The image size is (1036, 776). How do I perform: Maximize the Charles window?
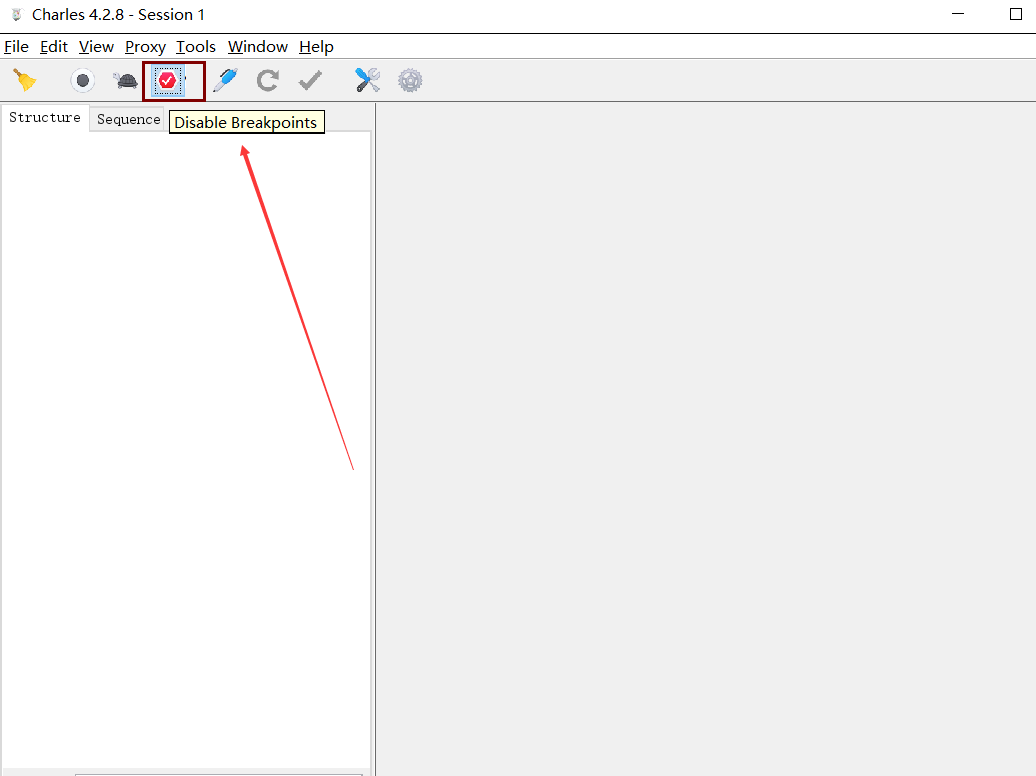[x=1016, y=14]
